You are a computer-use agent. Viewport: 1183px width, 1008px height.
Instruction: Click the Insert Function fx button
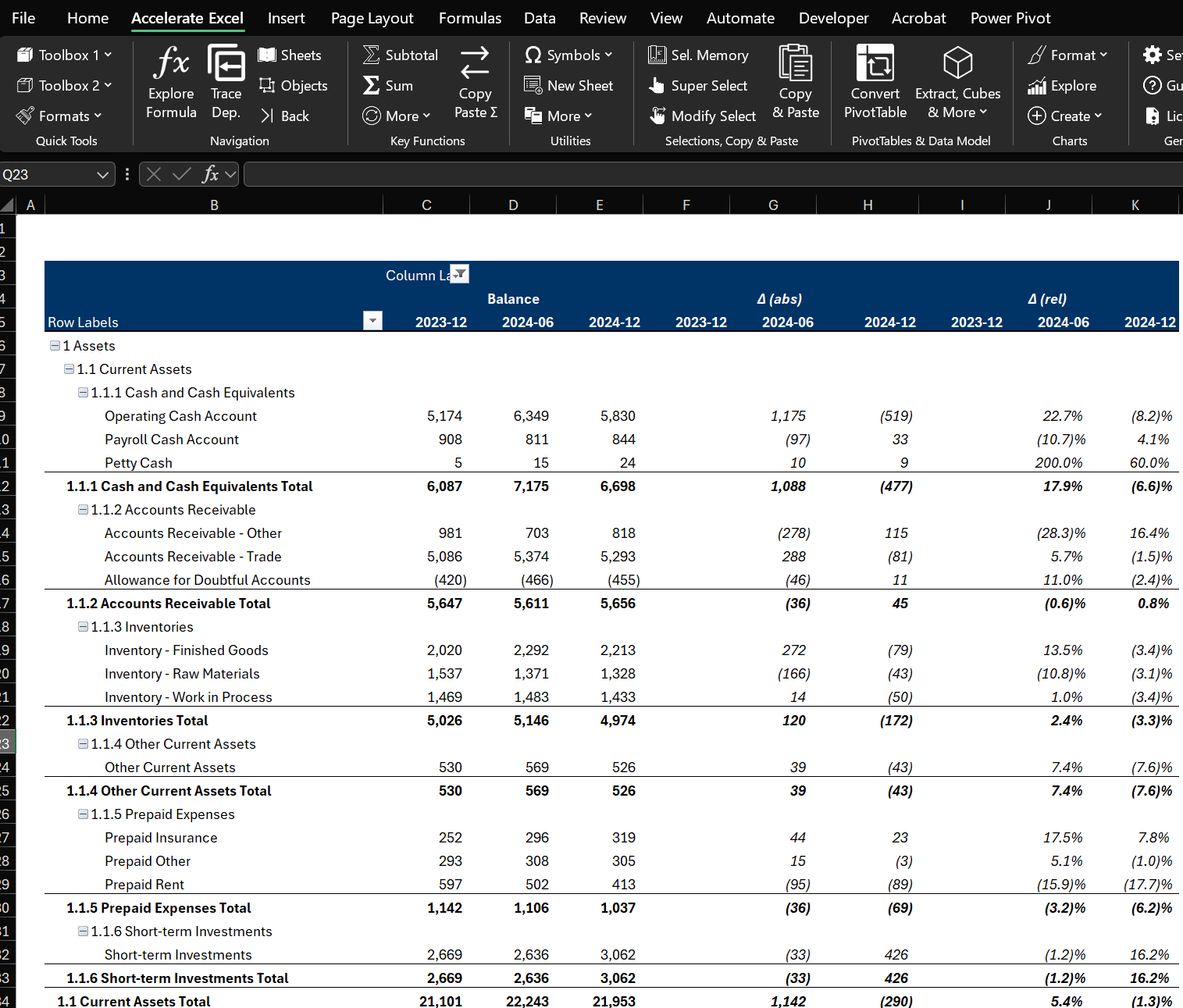(x=210, y=174)
